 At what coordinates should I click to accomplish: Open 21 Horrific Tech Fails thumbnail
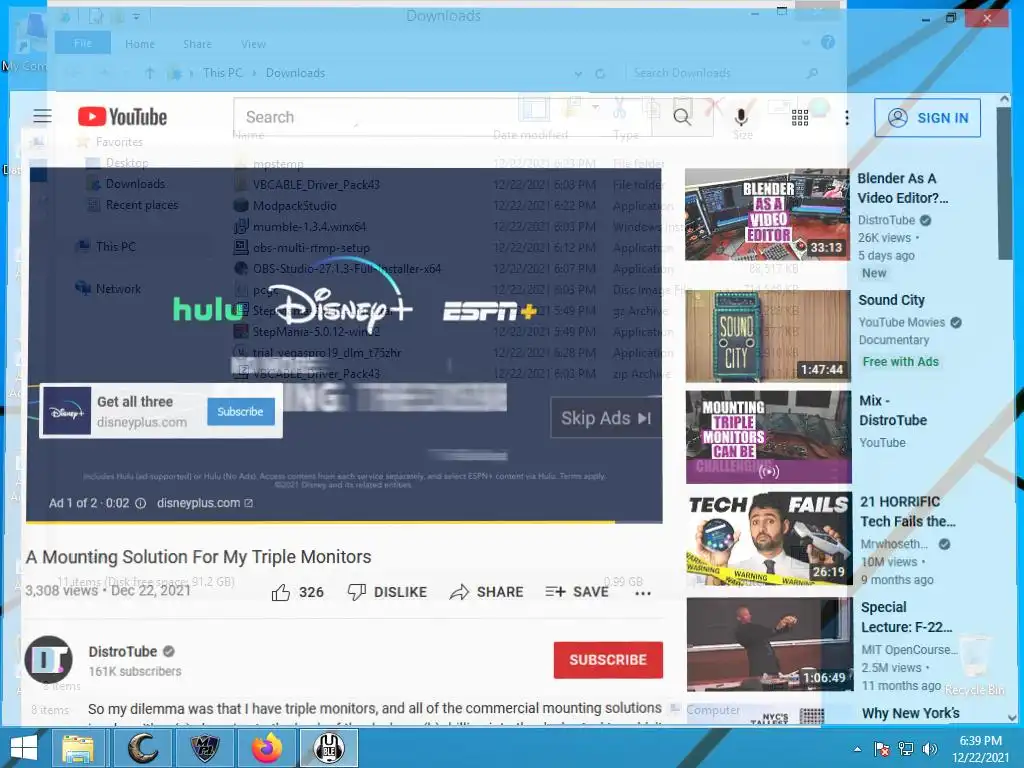[x=769, y=537]
